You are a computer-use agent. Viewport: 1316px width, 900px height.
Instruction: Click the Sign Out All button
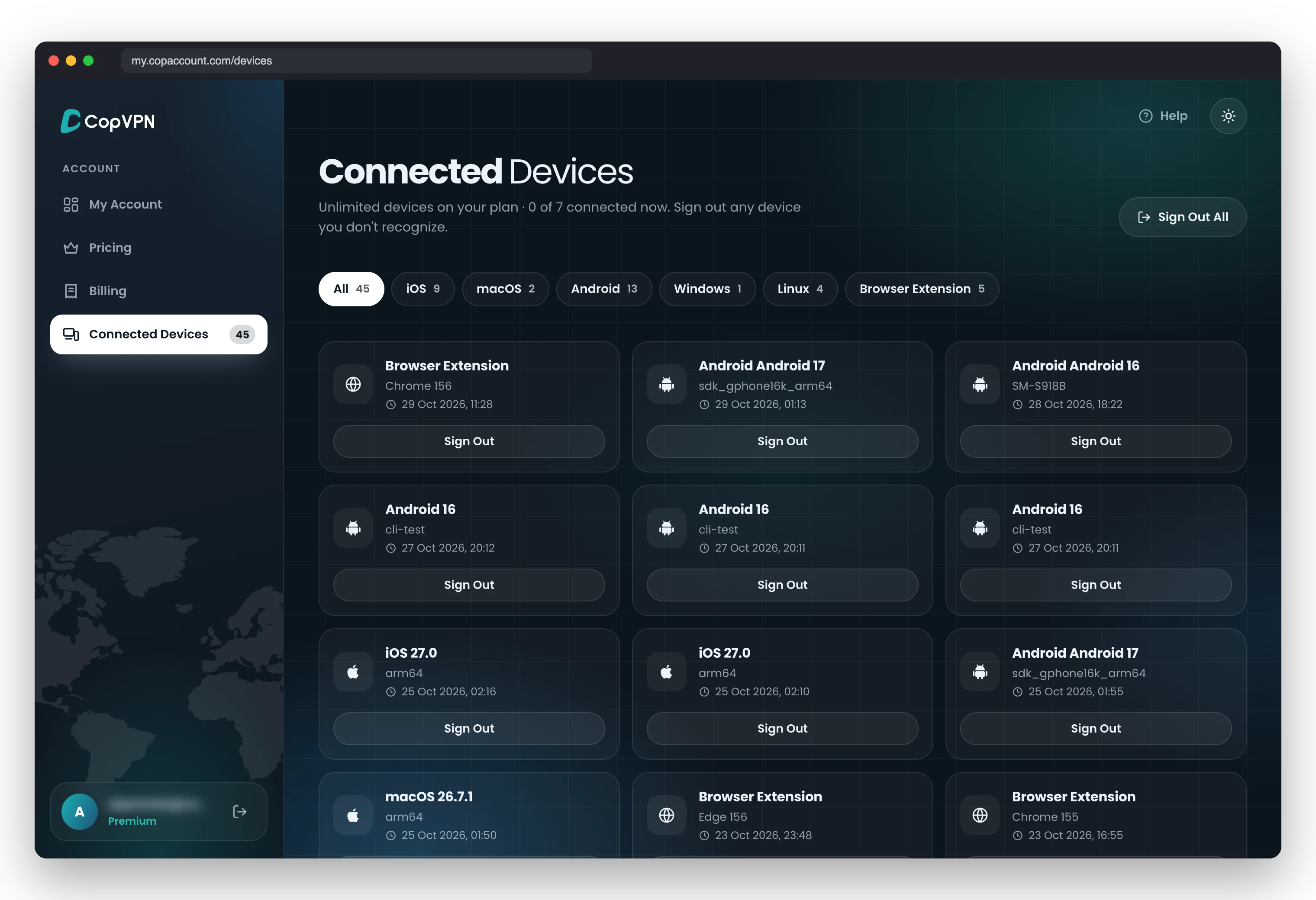(1182, 217)
